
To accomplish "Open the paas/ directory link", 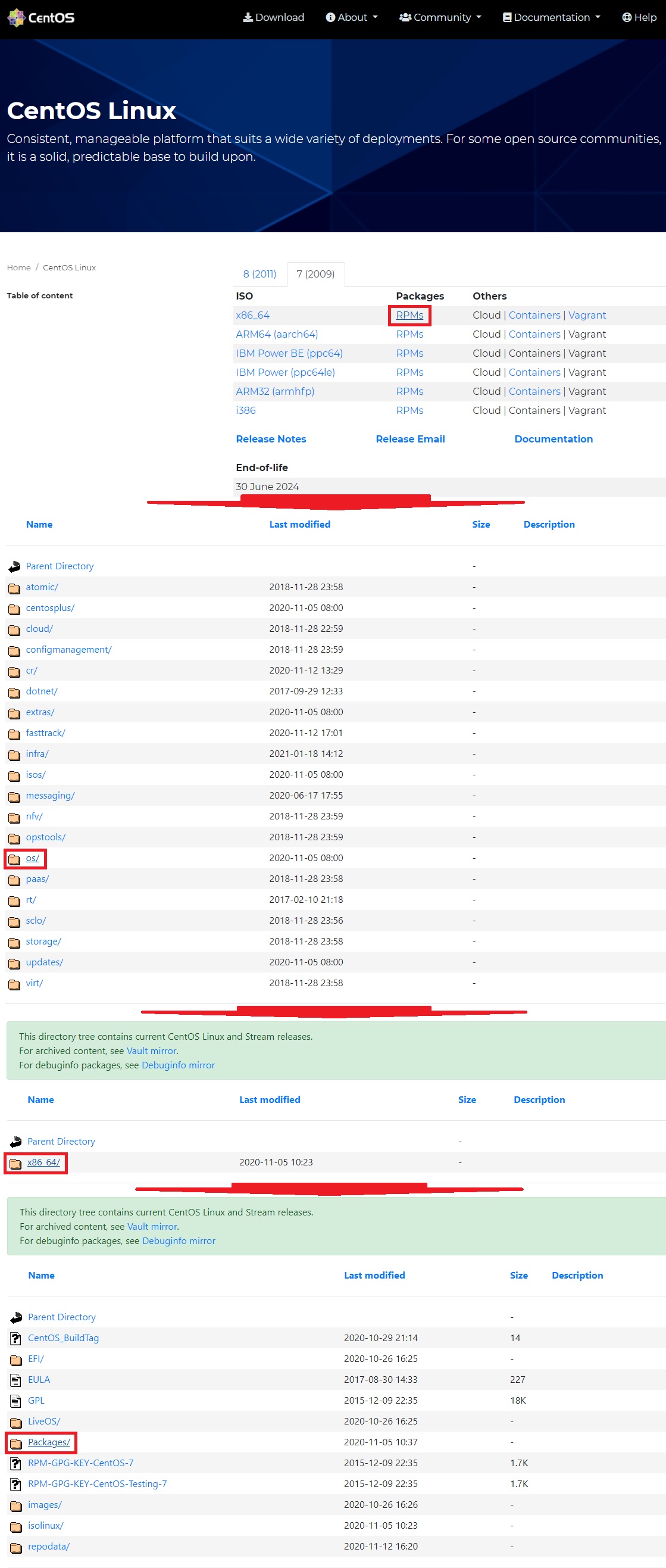I will tap(37, 879).
